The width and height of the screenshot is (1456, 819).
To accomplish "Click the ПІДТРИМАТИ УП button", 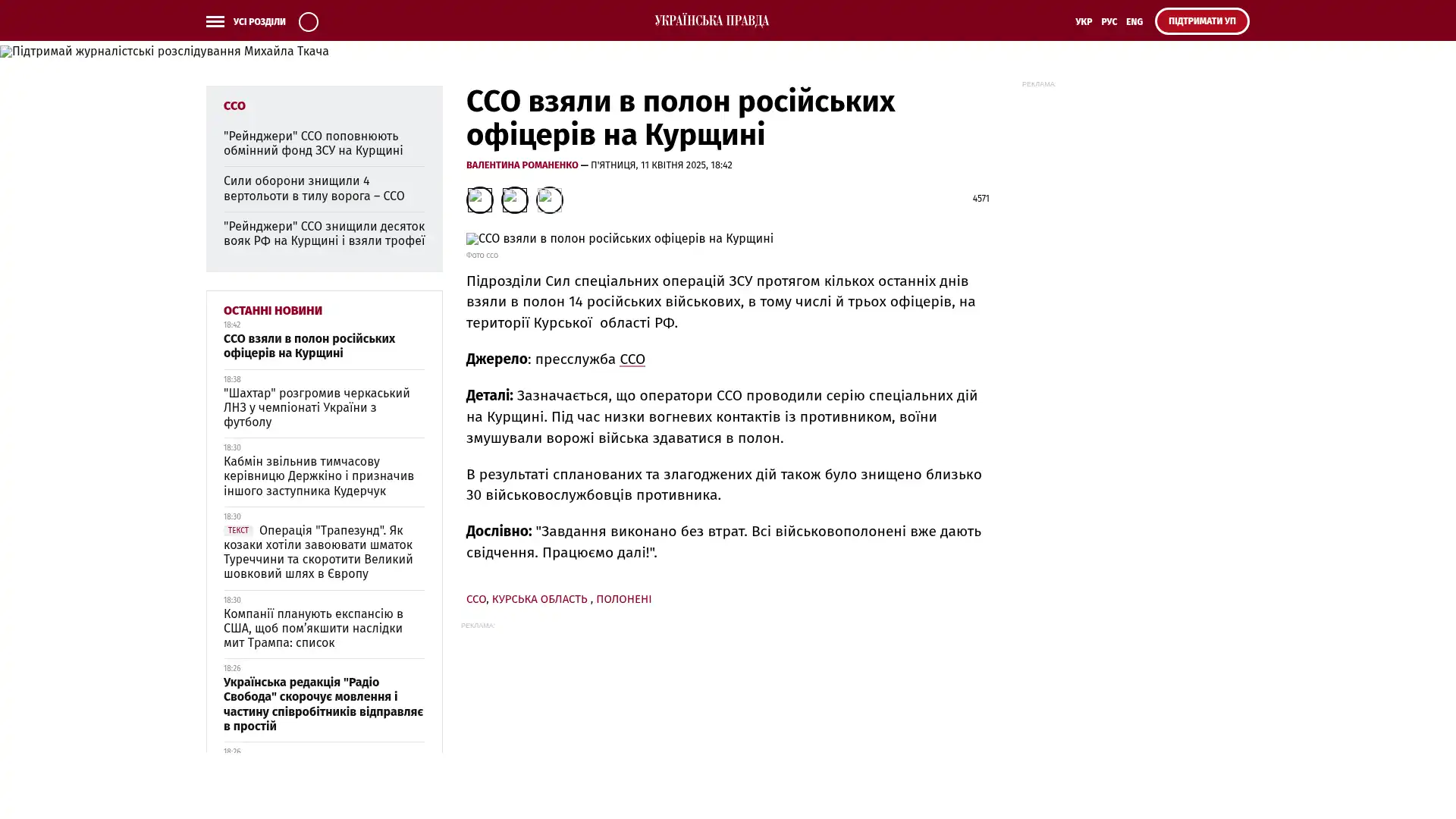I will point(1202,21).
